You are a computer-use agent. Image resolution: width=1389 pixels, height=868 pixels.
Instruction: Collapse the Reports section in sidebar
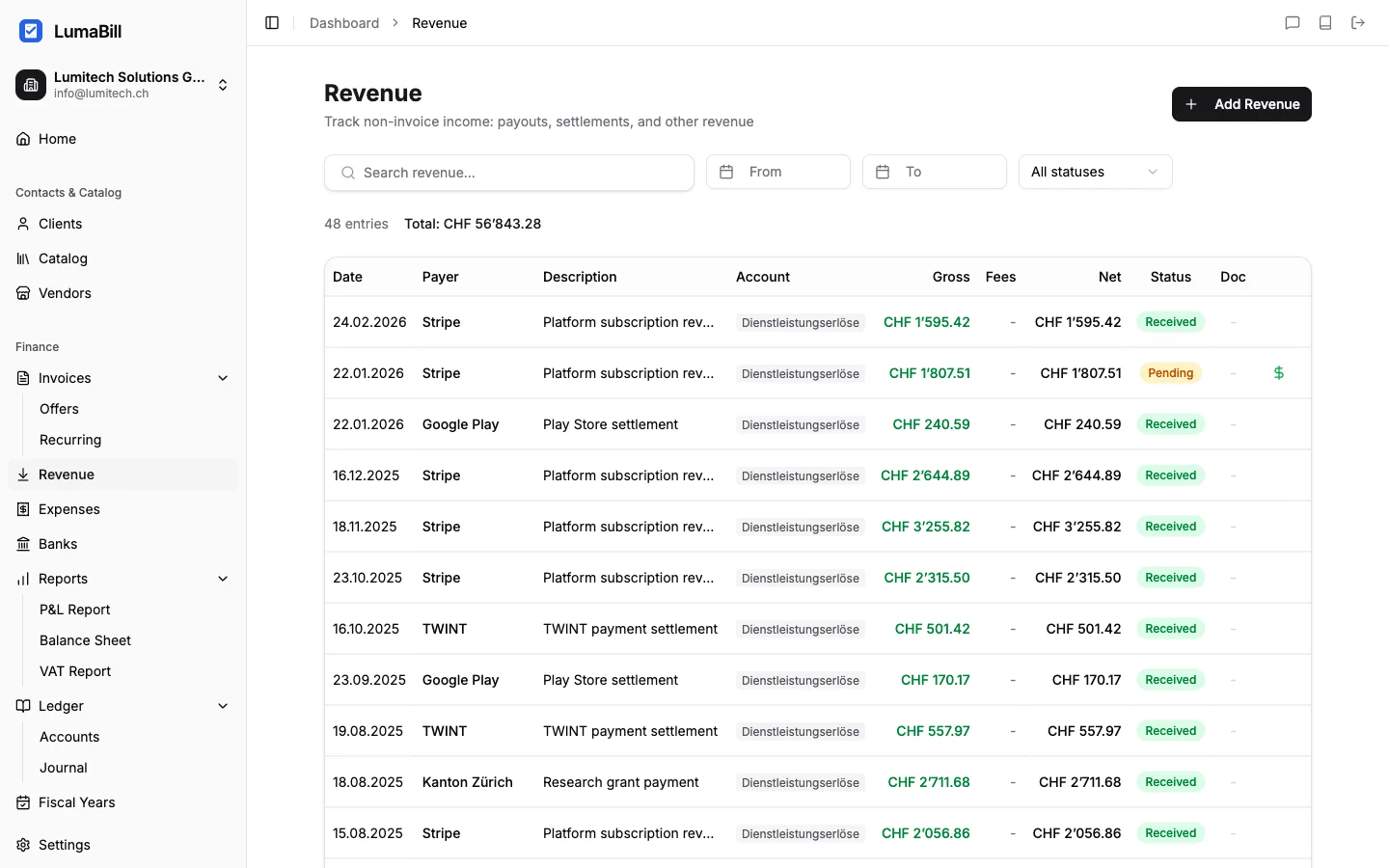click(x=223, y=579)
